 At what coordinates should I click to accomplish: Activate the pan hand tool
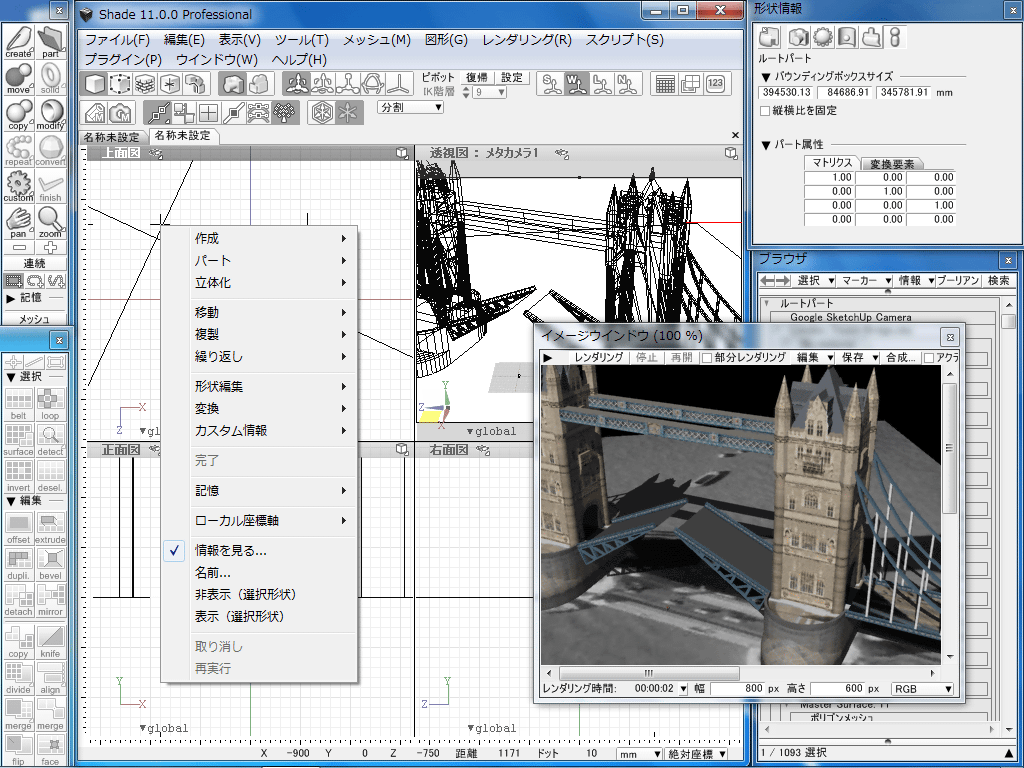pos(18,222)
